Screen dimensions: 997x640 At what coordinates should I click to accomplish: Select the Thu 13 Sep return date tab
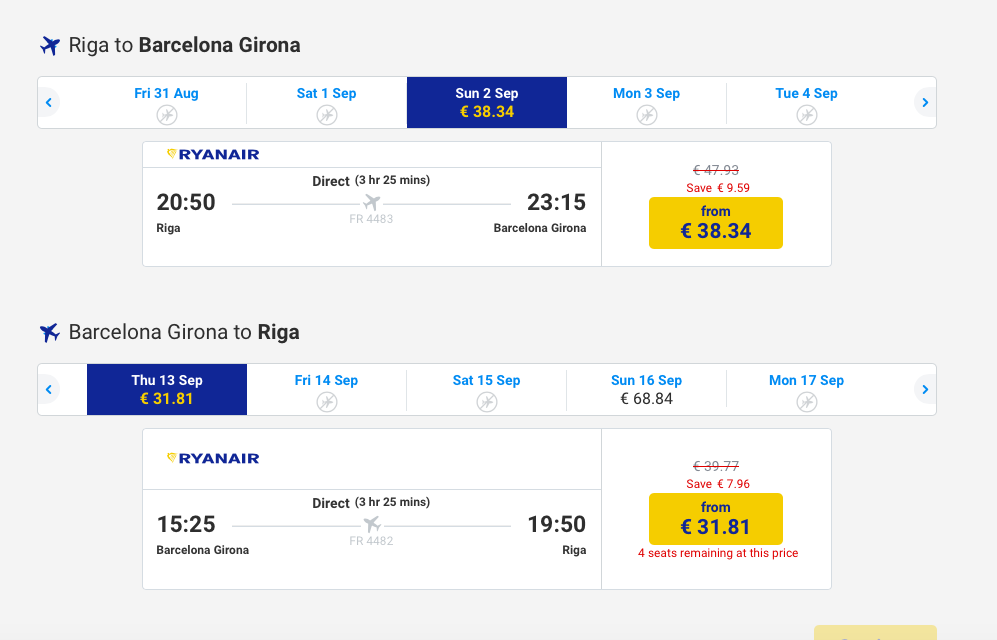(x=167, y=389)
